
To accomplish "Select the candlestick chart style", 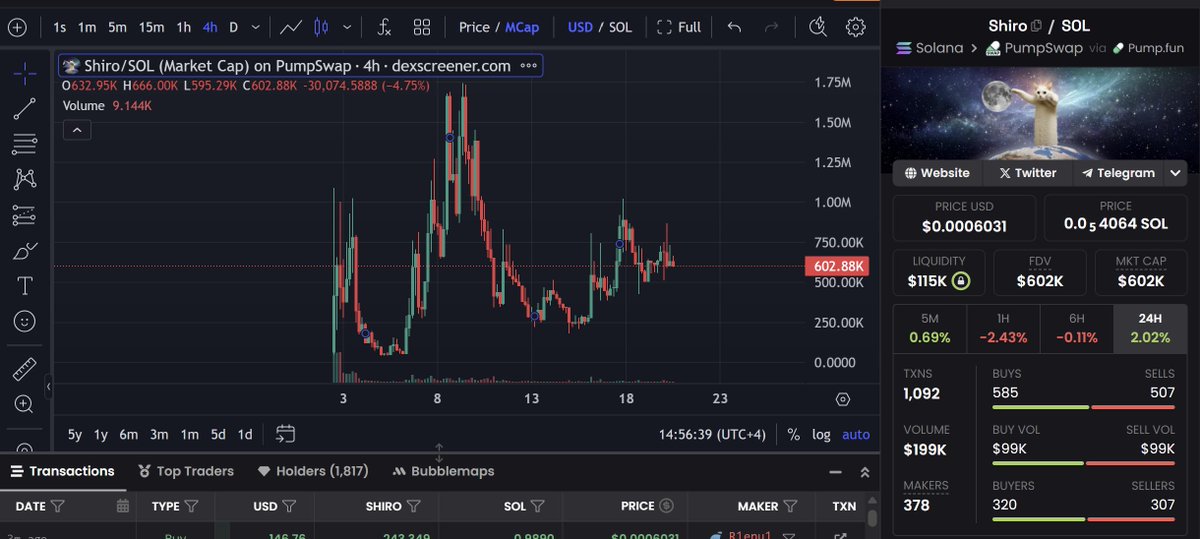I will [x=321, y=27].
